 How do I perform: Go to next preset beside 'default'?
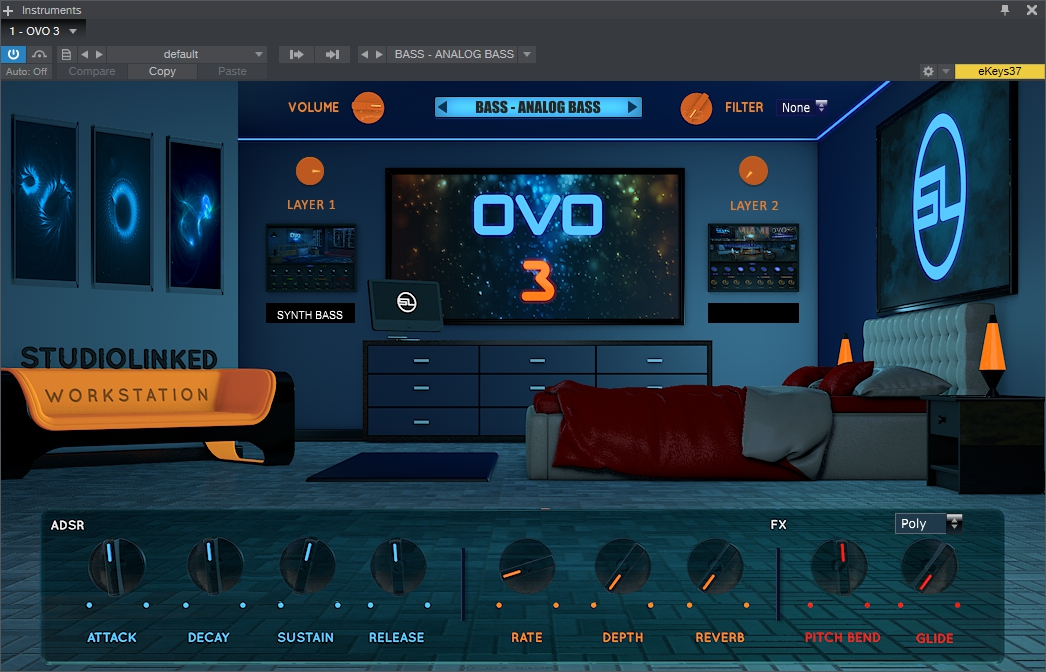point(99,54)
